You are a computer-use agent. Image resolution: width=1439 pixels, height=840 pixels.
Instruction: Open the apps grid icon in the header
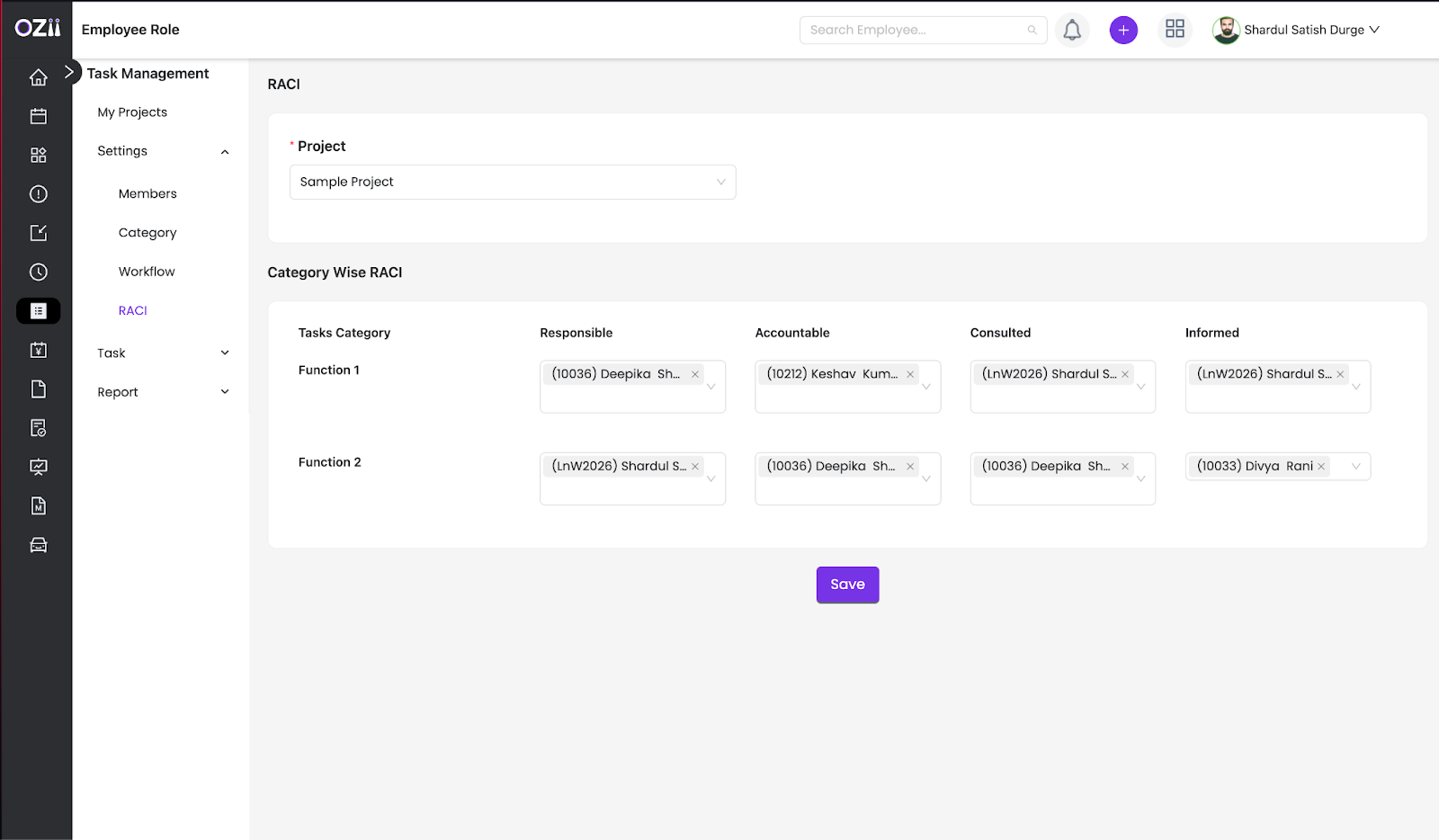pos(1175,30)
